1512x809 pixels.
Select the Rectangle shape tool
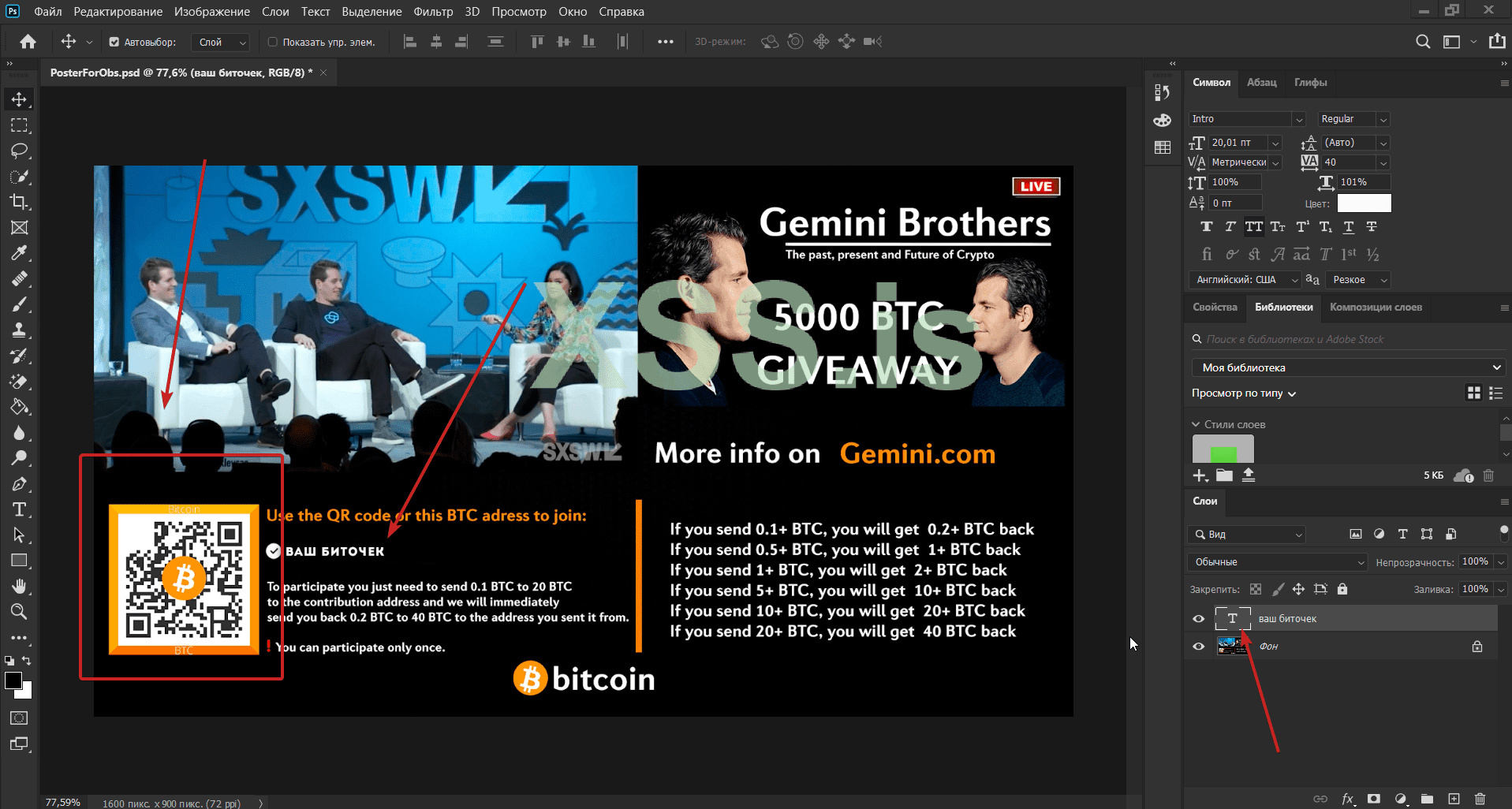pos(19,561)
